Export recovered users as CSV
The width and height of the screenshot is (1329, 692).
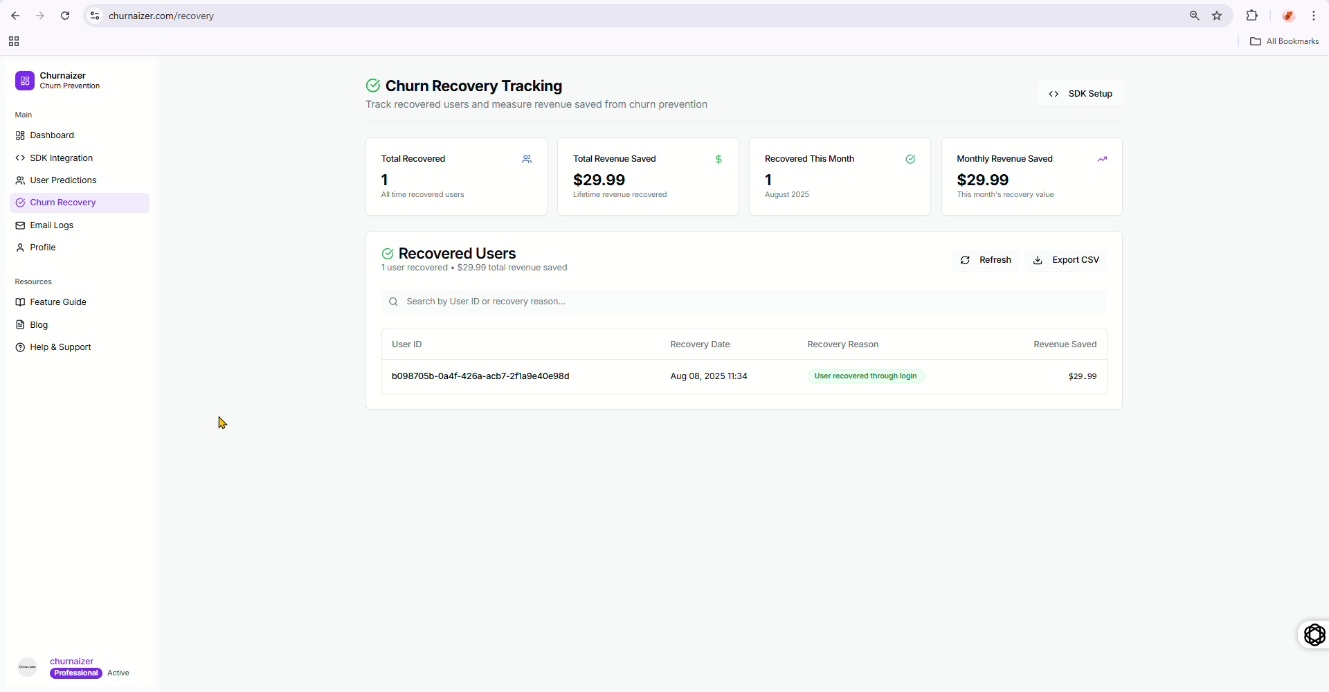(x=1066, y=260)
